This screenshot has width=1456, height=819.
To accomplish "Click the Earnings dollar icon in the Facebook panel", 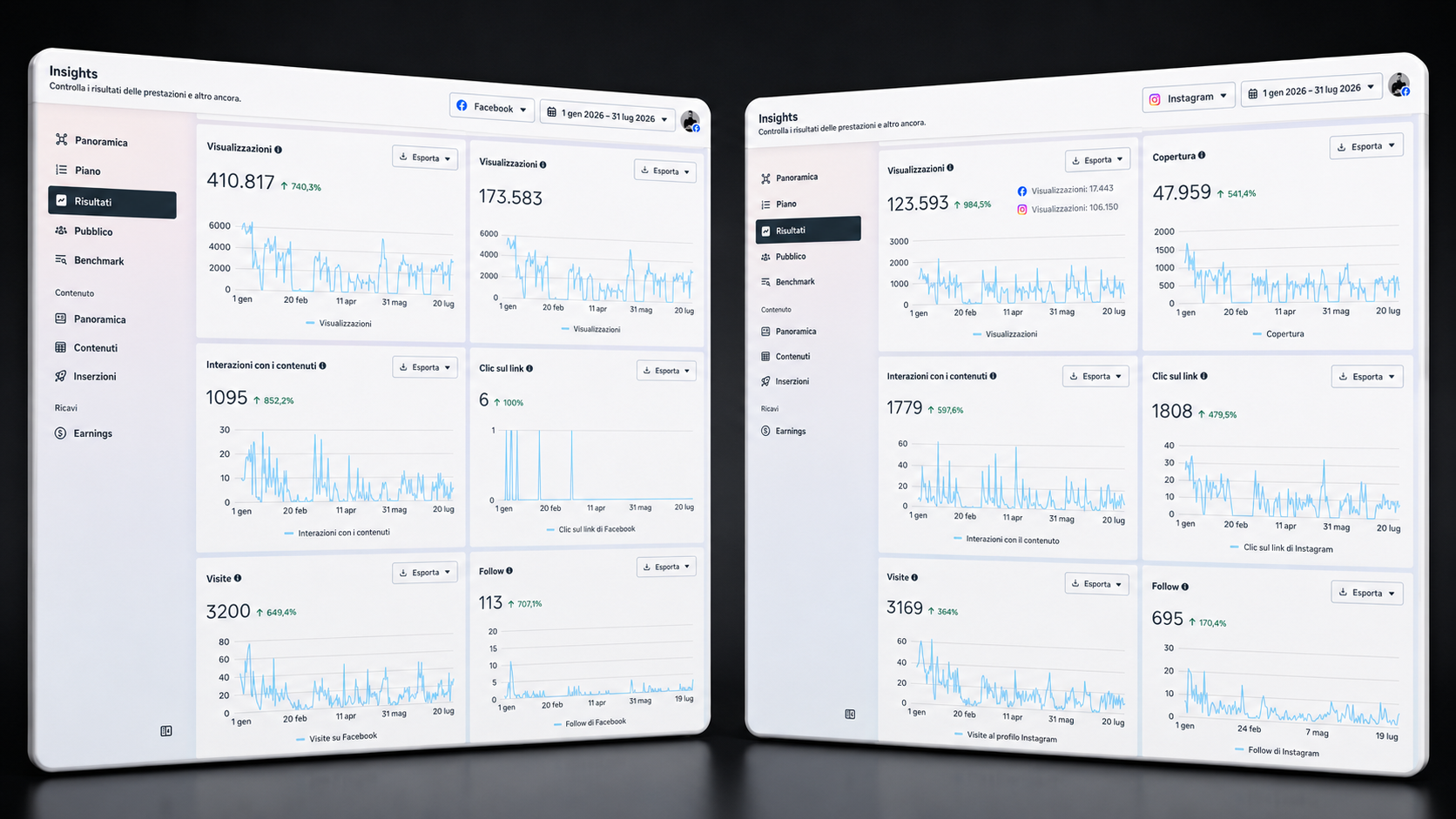I will tap(61, 433).
